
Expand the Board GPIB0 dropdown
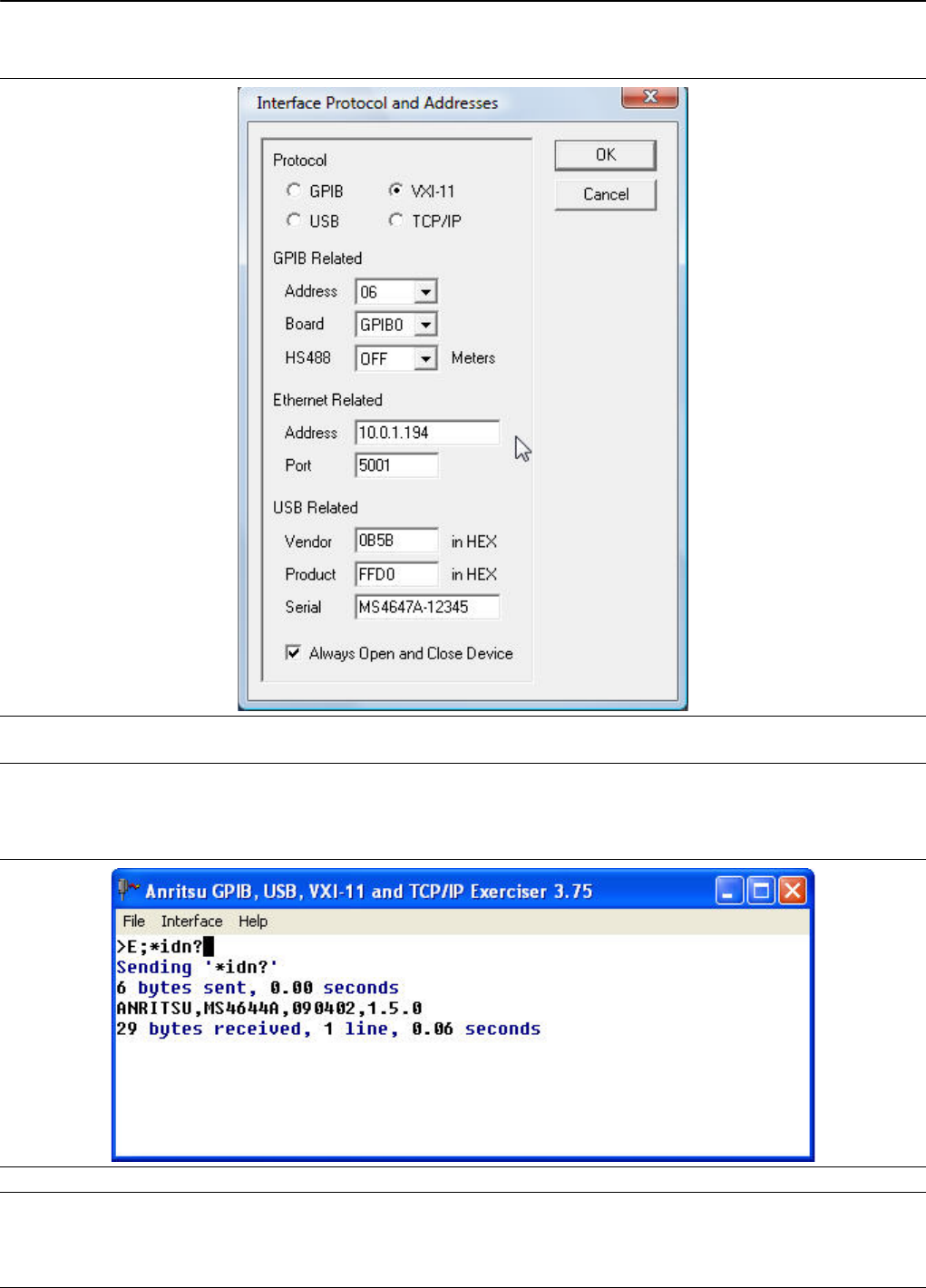point(425,325)
